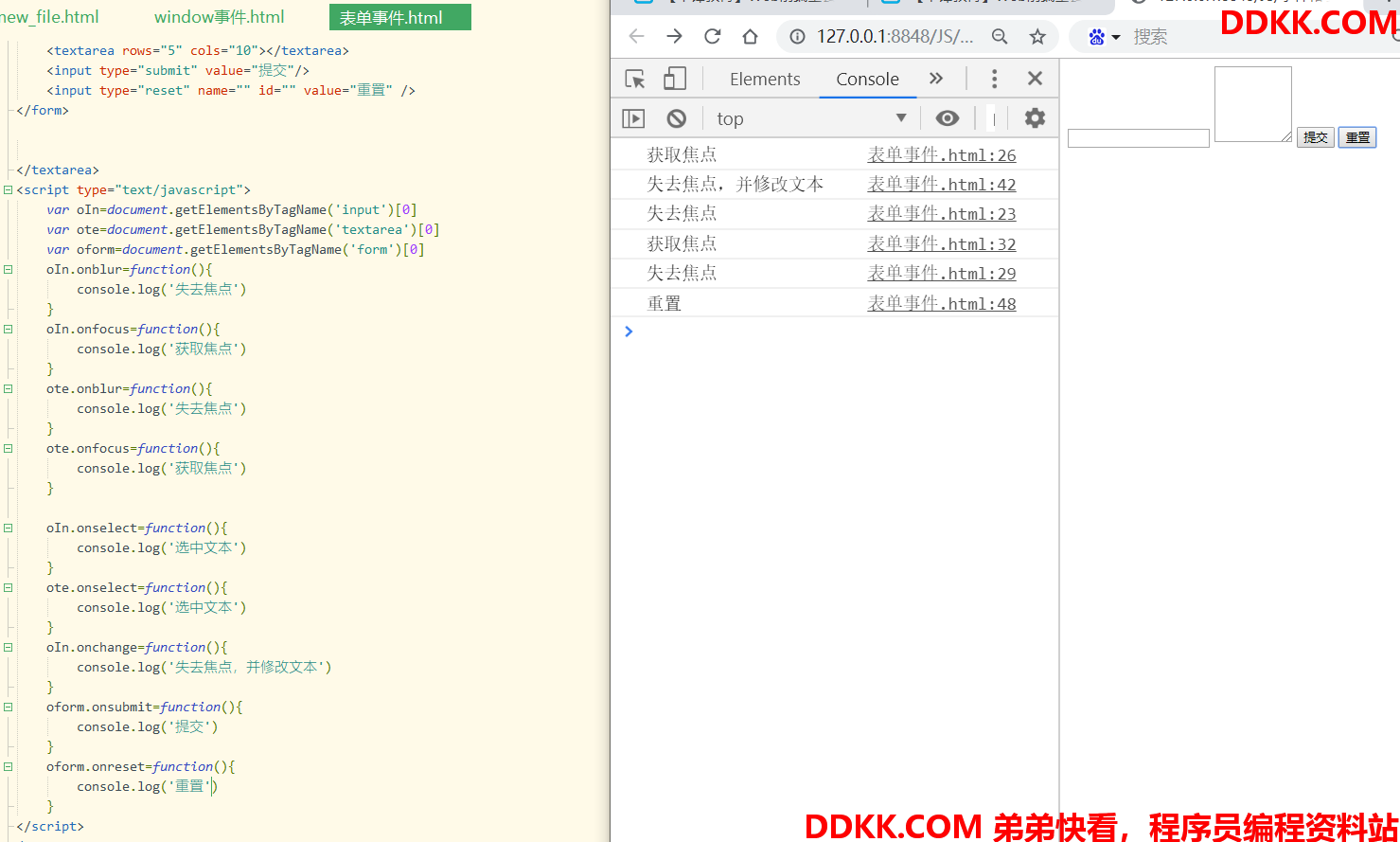Open browser home page icon
The height and width of the screenshot is (842, 1400).
coord(750,36)
